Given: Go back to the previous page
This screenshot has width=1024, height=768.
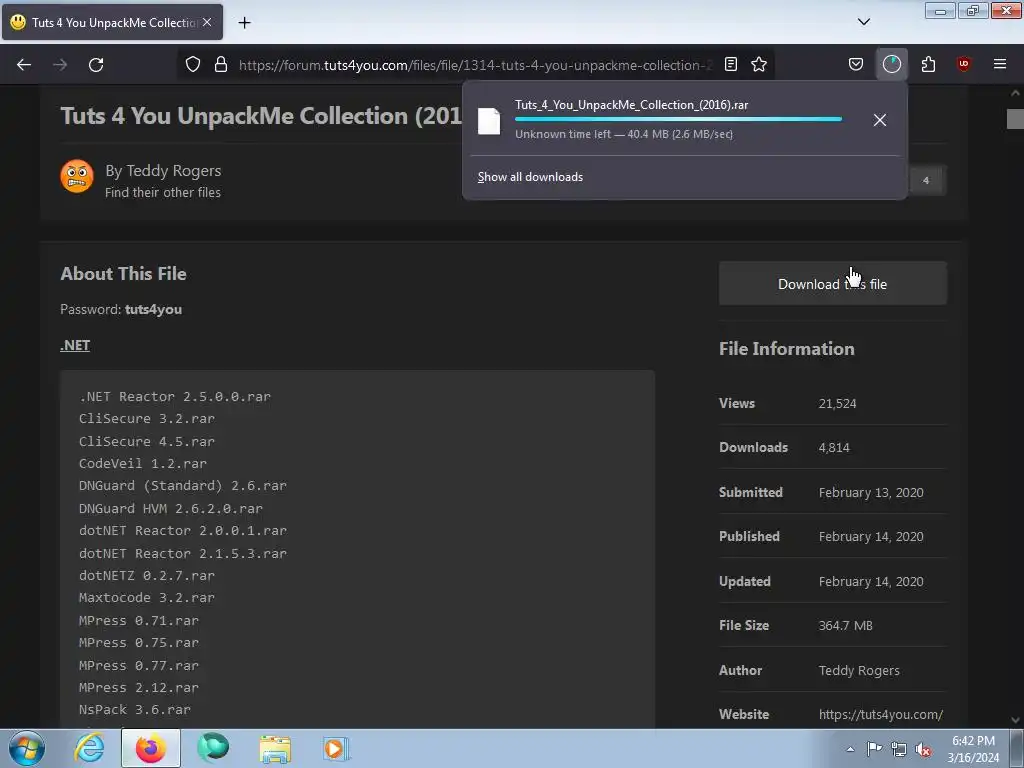Looking at the screenshot, I should click(24, 65).
